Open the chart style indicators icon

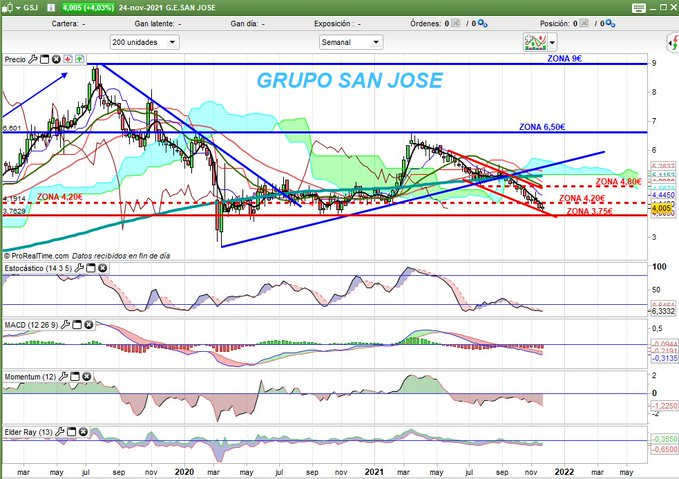pyautogui.click(x=535, y=42)
